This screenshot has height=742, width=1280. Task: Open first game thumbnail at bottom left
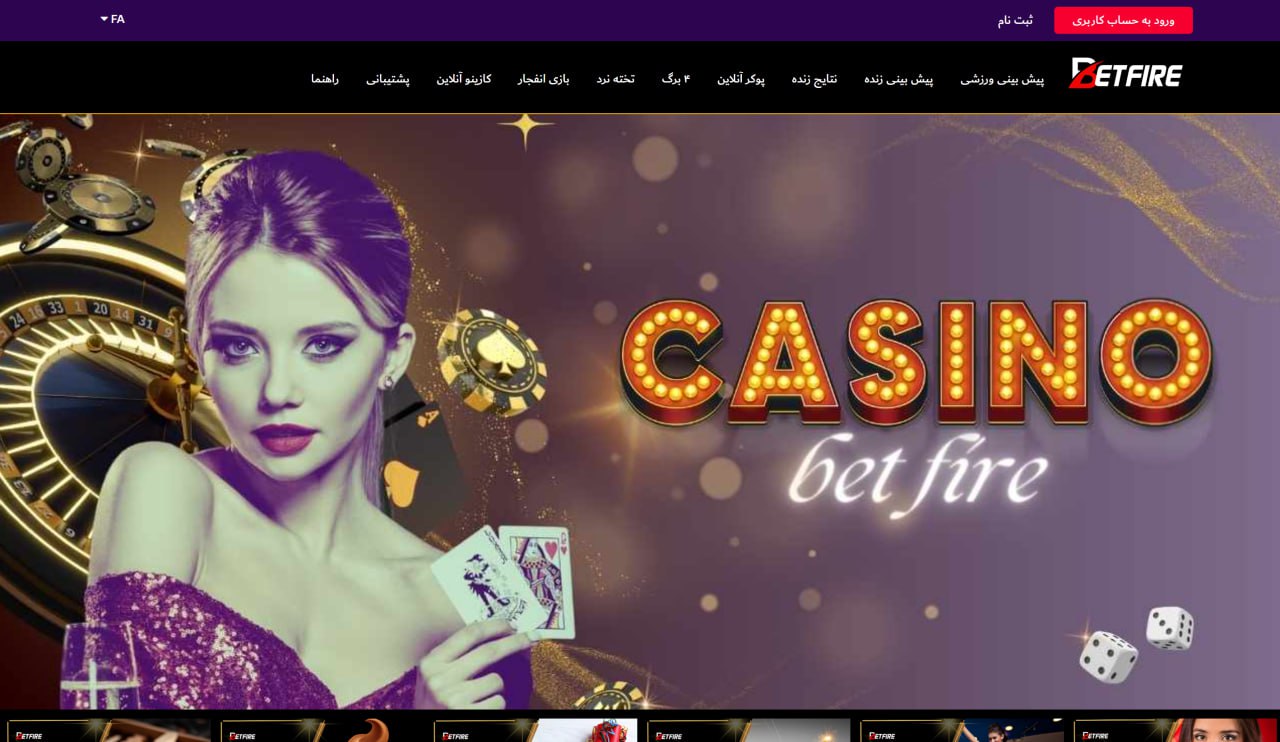click(x=108, y=730)
